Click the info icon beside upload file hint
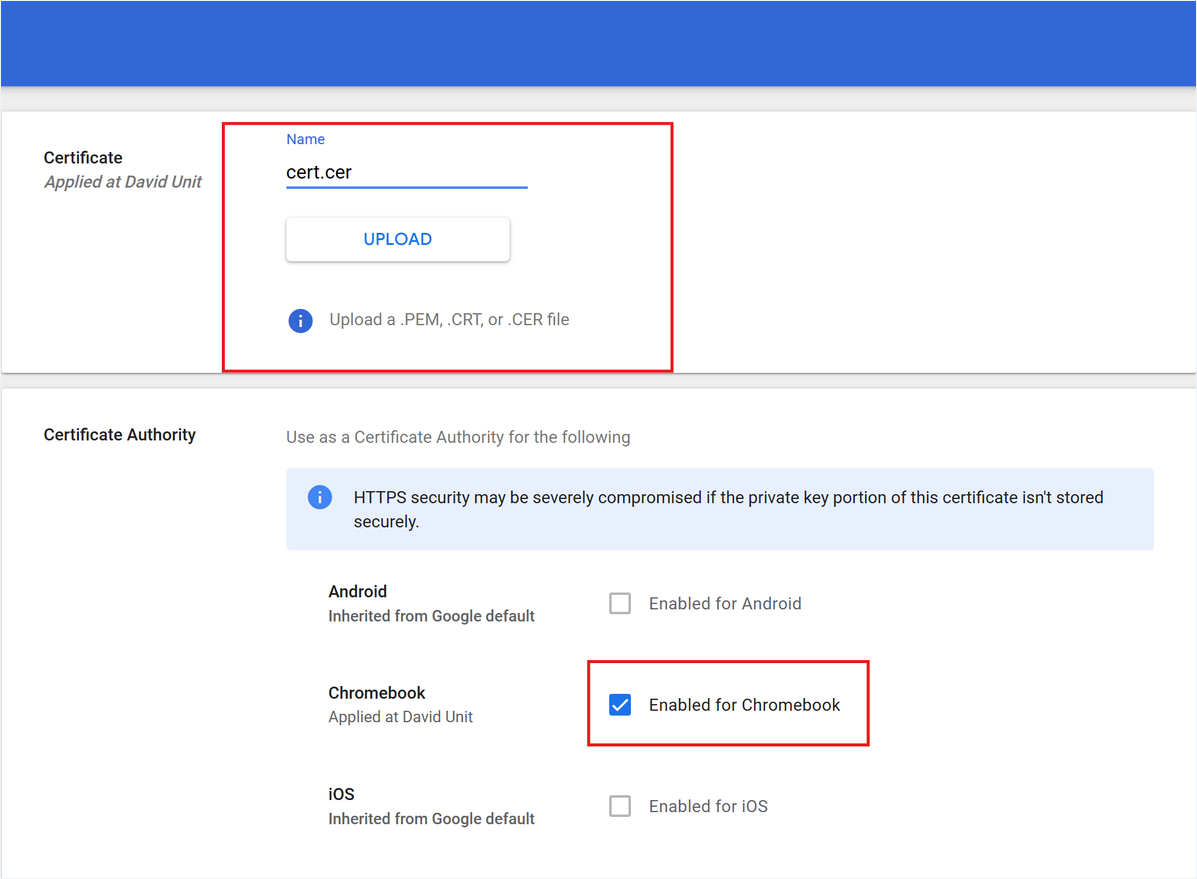 tap(301, 321)
